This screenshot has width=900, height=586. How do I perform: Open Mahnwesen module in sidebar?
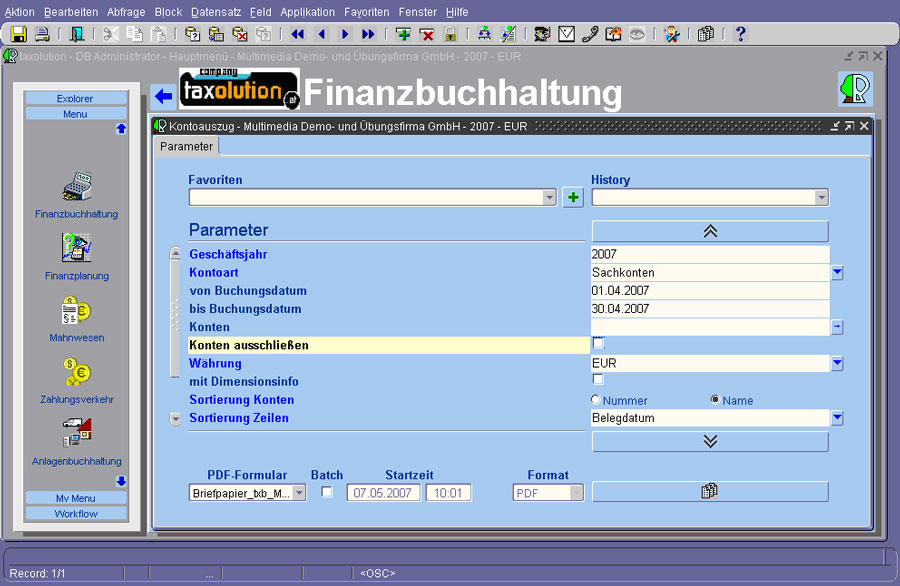click(x=76, y=319)
